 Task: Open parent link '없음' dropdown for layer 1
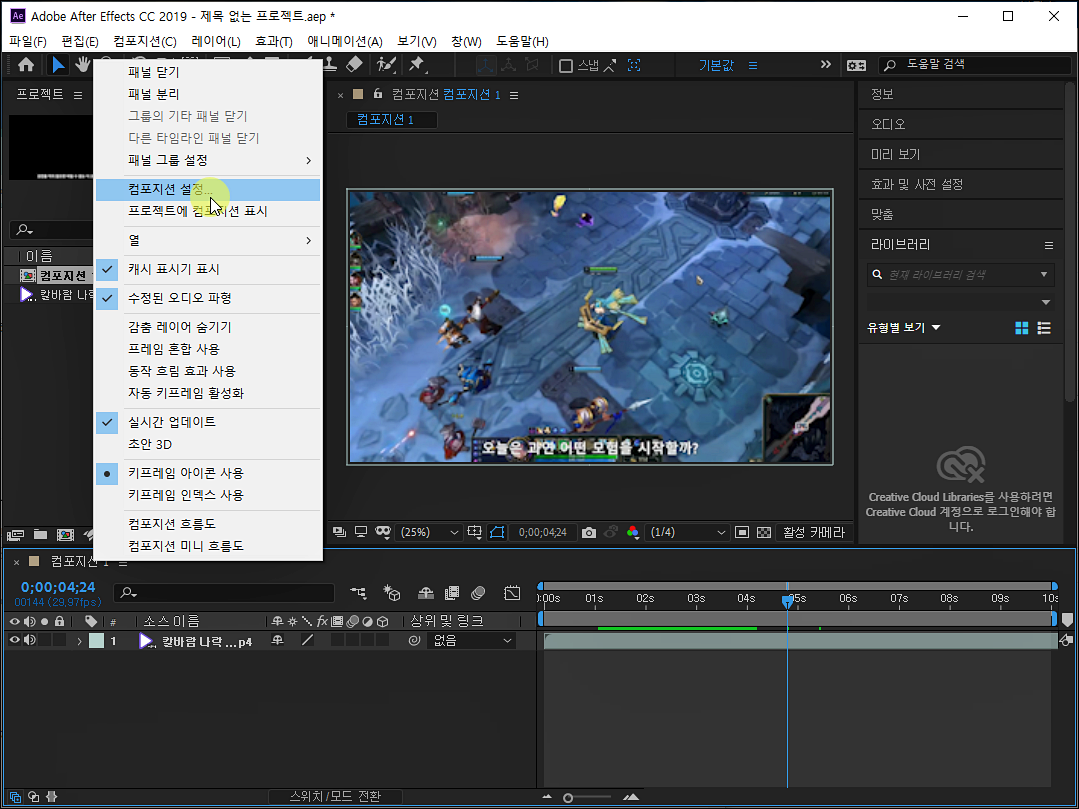point(471,640)
